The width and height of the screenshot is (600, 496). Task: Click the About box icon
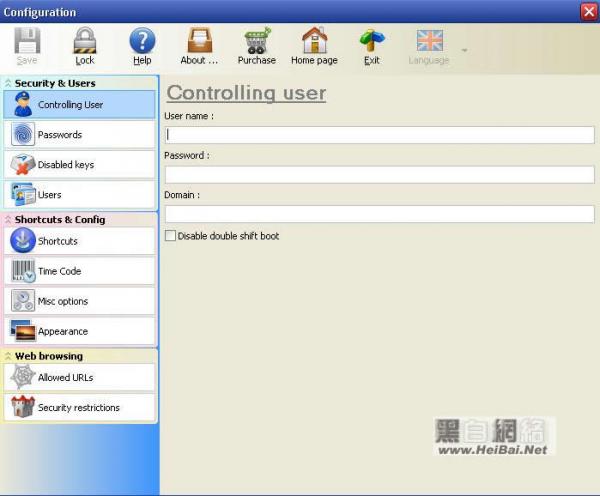point(199,42)
